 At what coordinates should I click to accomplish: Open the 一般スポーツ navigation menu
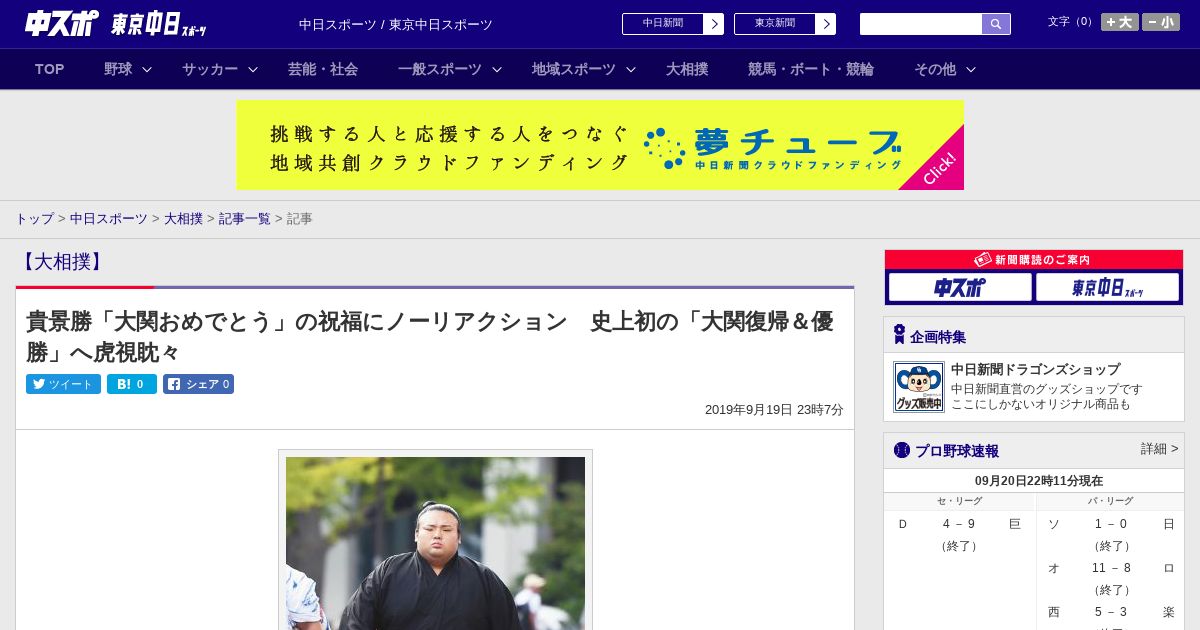pyautogui.click(x=440, y=69)
